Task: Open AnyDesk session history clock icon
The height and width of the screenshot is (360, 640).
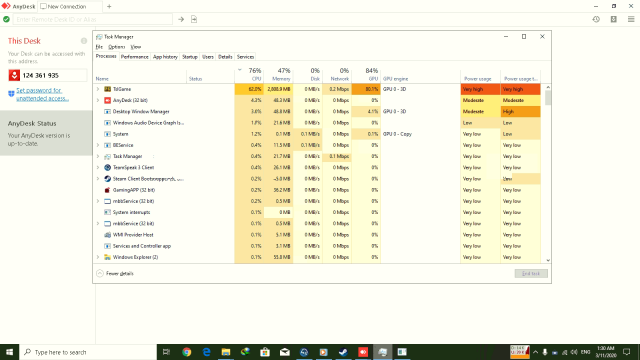Action: click(596, 19)
